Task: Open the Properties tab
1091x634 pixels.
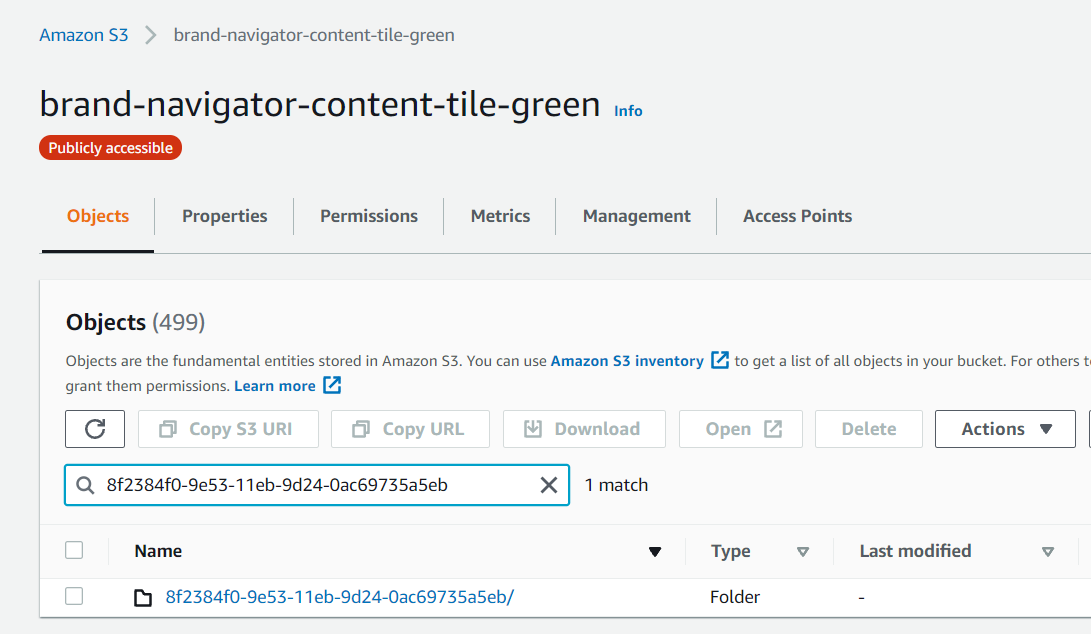Action: point(225,216)
